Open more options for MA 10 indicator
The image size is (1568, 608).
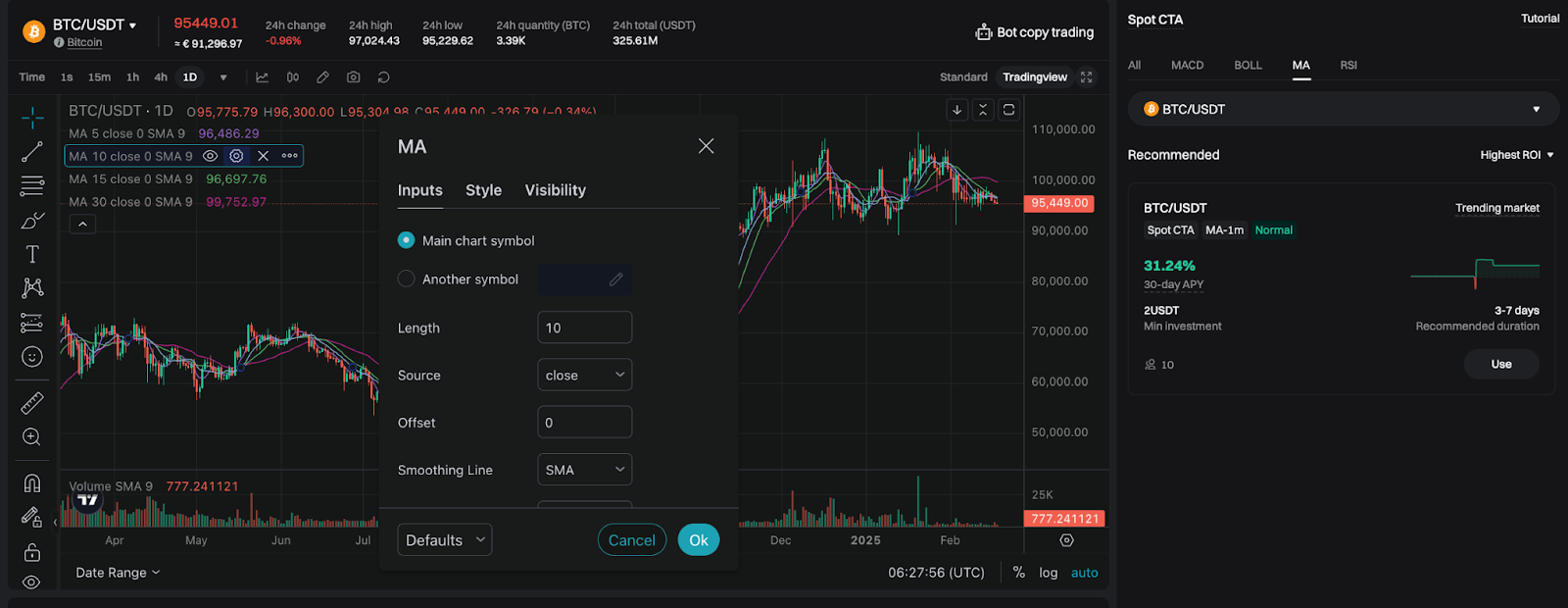[x=290, y=156]
